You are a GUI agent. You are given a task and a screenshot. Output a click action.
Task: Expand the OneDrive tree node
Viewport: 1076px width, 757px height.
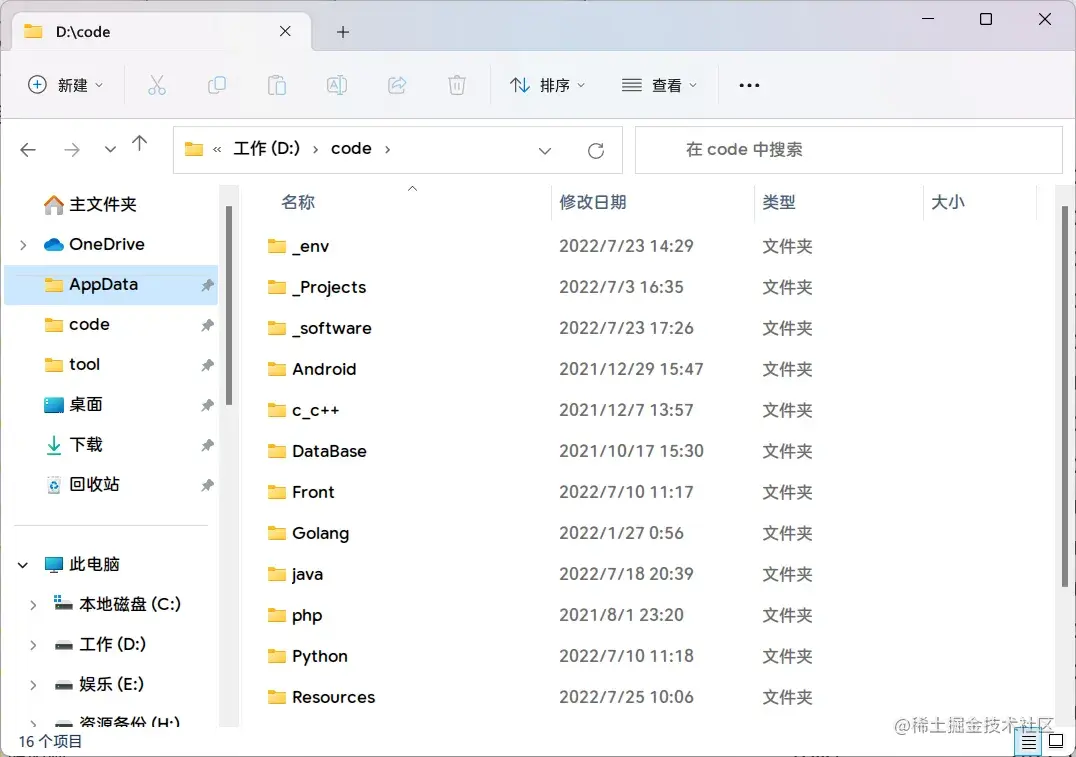click(x=23, y=244)
